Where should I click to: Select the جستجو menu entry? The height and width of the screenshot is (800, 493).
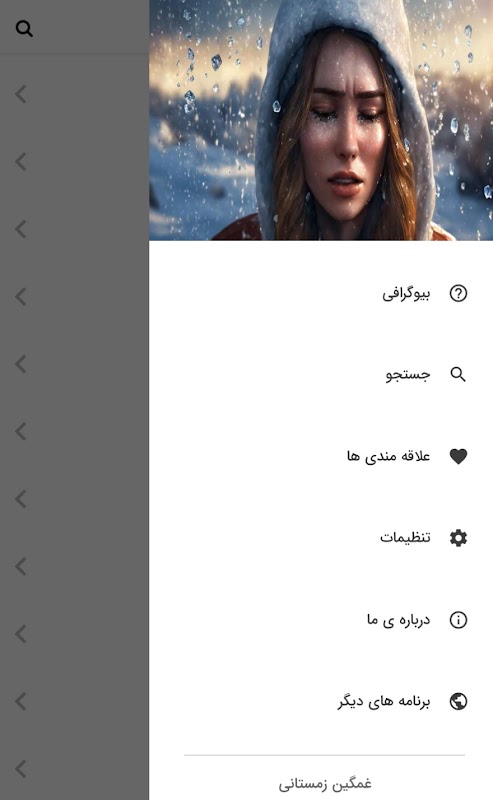[x=321, y=374]
